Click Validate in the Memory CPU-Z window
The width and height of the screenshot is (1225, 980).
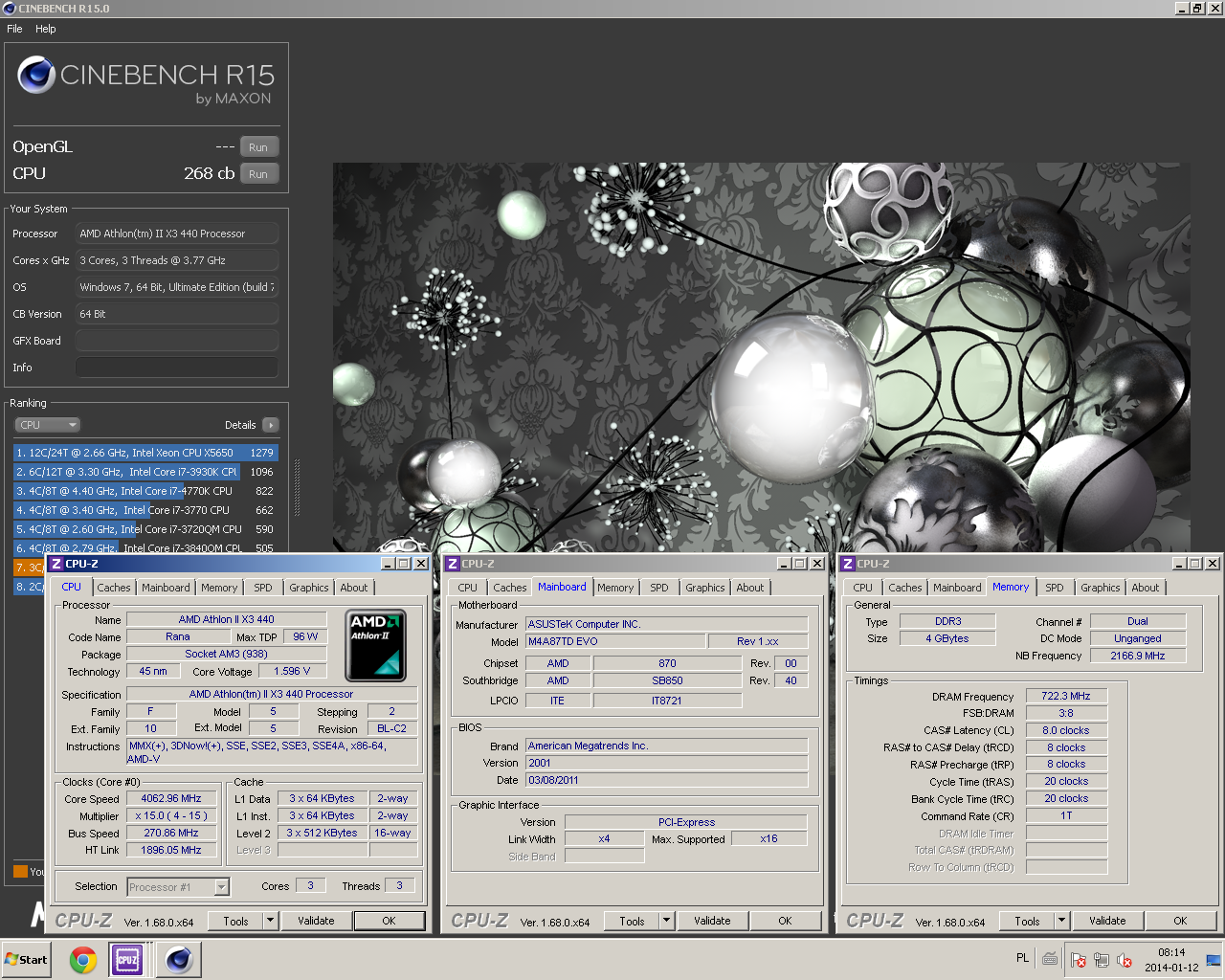tap(1107, 921)
